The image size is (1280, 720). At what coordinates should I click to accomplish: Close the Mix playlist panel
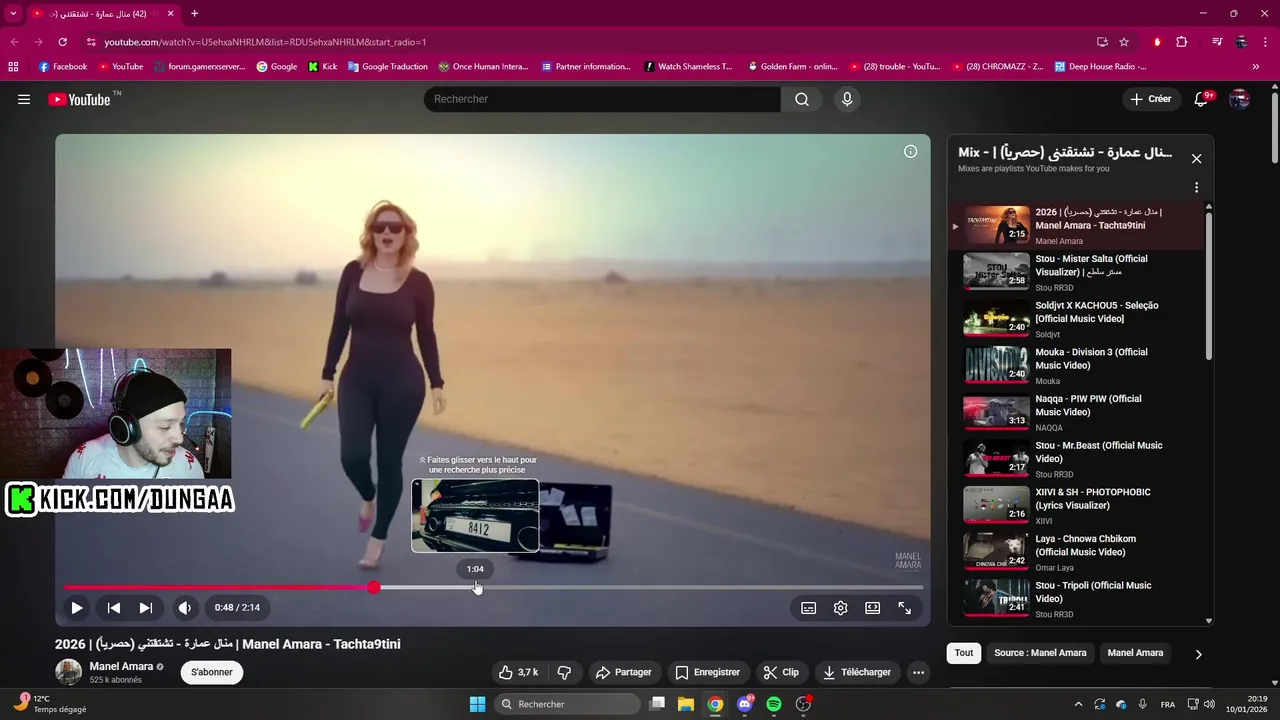1196,158
